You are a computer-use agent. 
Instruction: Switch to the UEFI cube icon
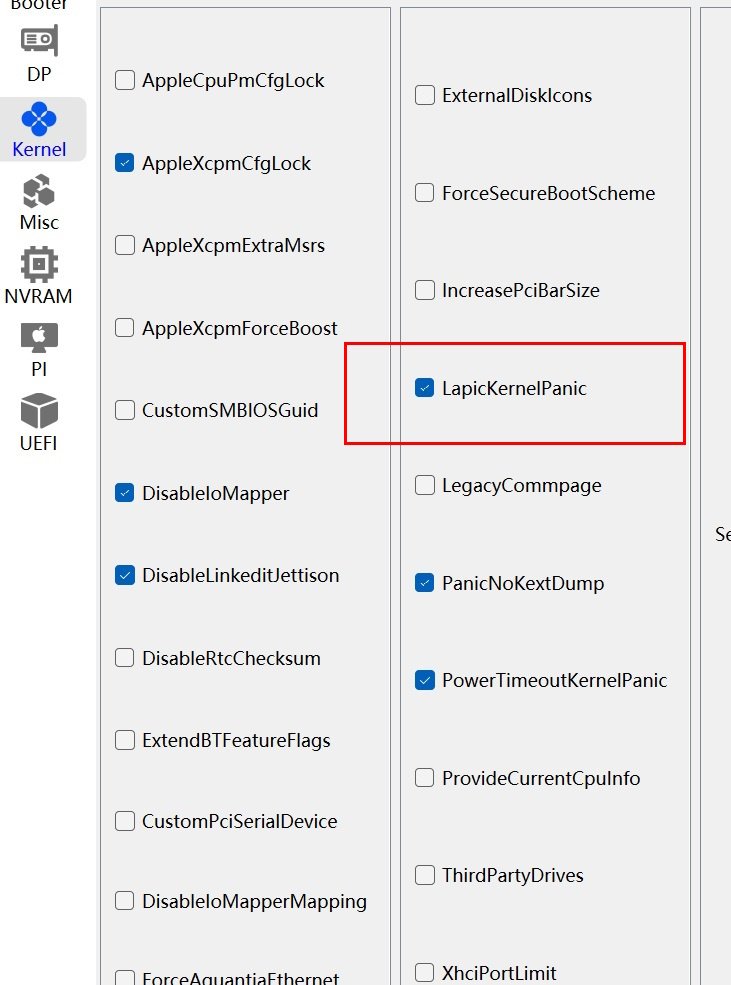tap(39, 411)
